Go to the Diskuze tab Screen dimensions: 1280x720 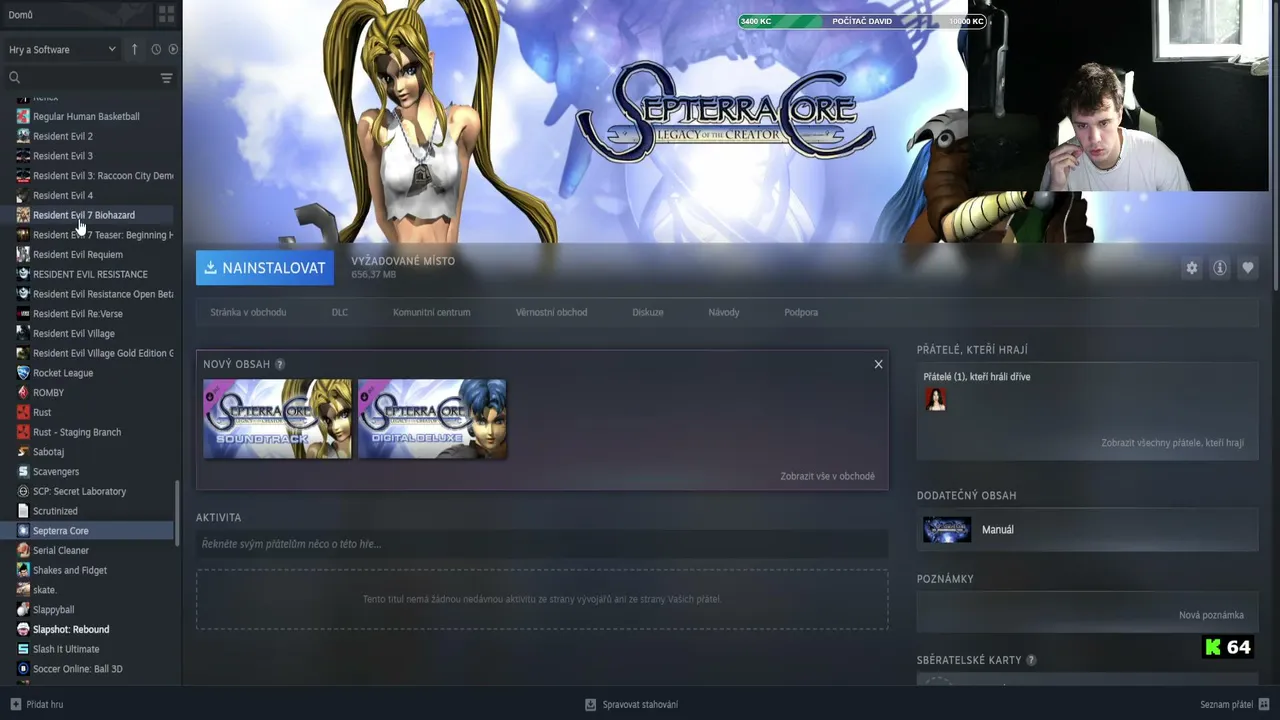tap(648, 312)
